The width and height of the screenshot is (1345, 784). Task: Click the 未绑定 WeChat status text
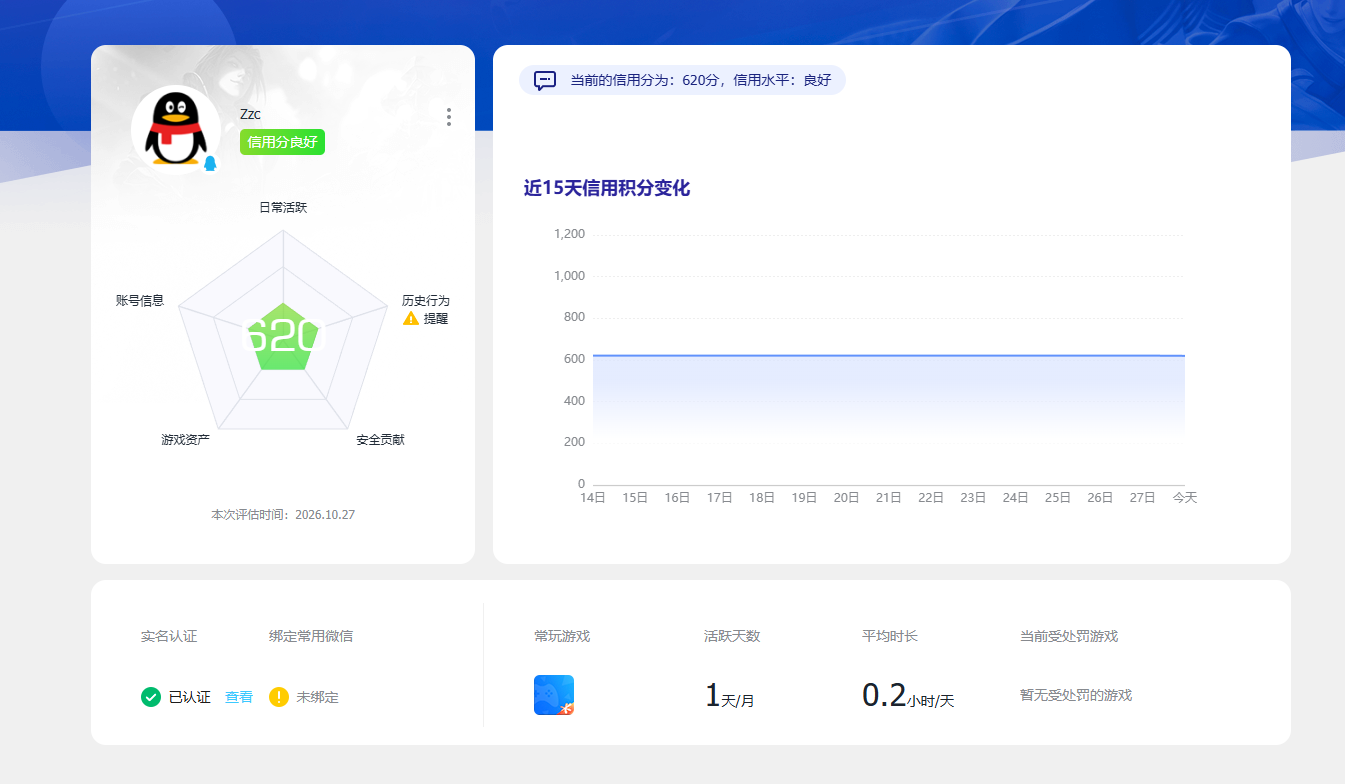pos(318,697)
